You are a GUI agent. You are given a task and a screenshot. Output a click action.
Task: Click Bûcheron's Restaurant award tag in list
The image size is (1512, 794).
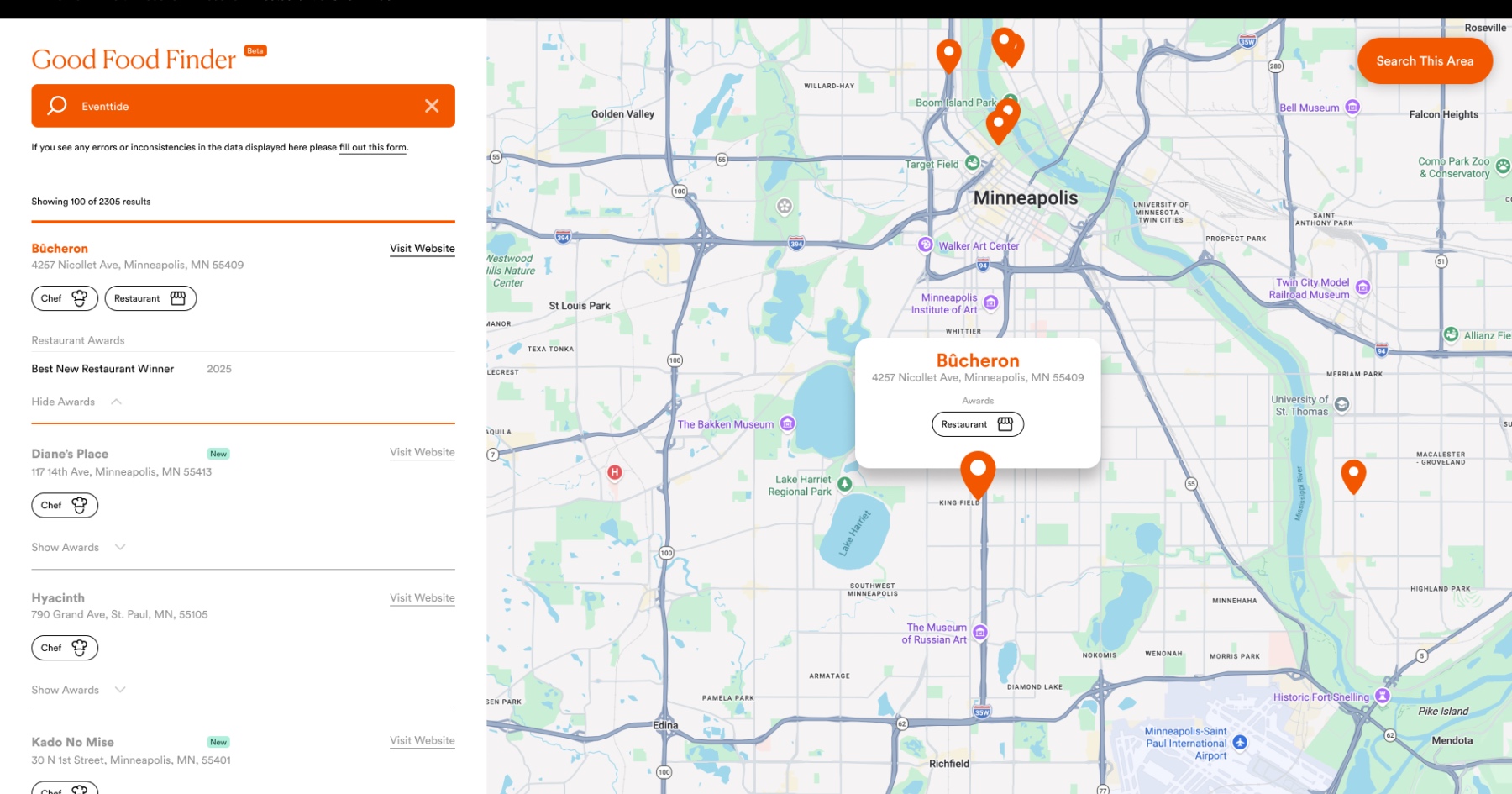coord(150,298)
